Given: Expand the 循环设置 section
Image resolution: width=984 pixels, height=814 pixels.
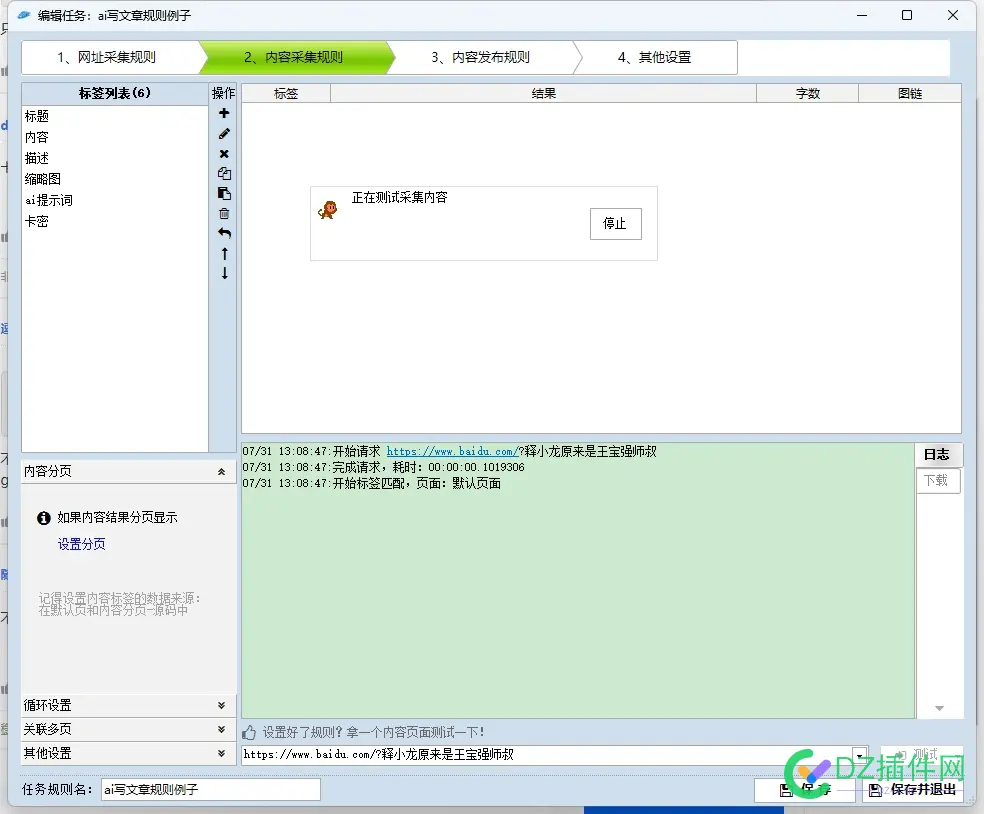Looking at the screenshot, I should (x=222, y=705).
